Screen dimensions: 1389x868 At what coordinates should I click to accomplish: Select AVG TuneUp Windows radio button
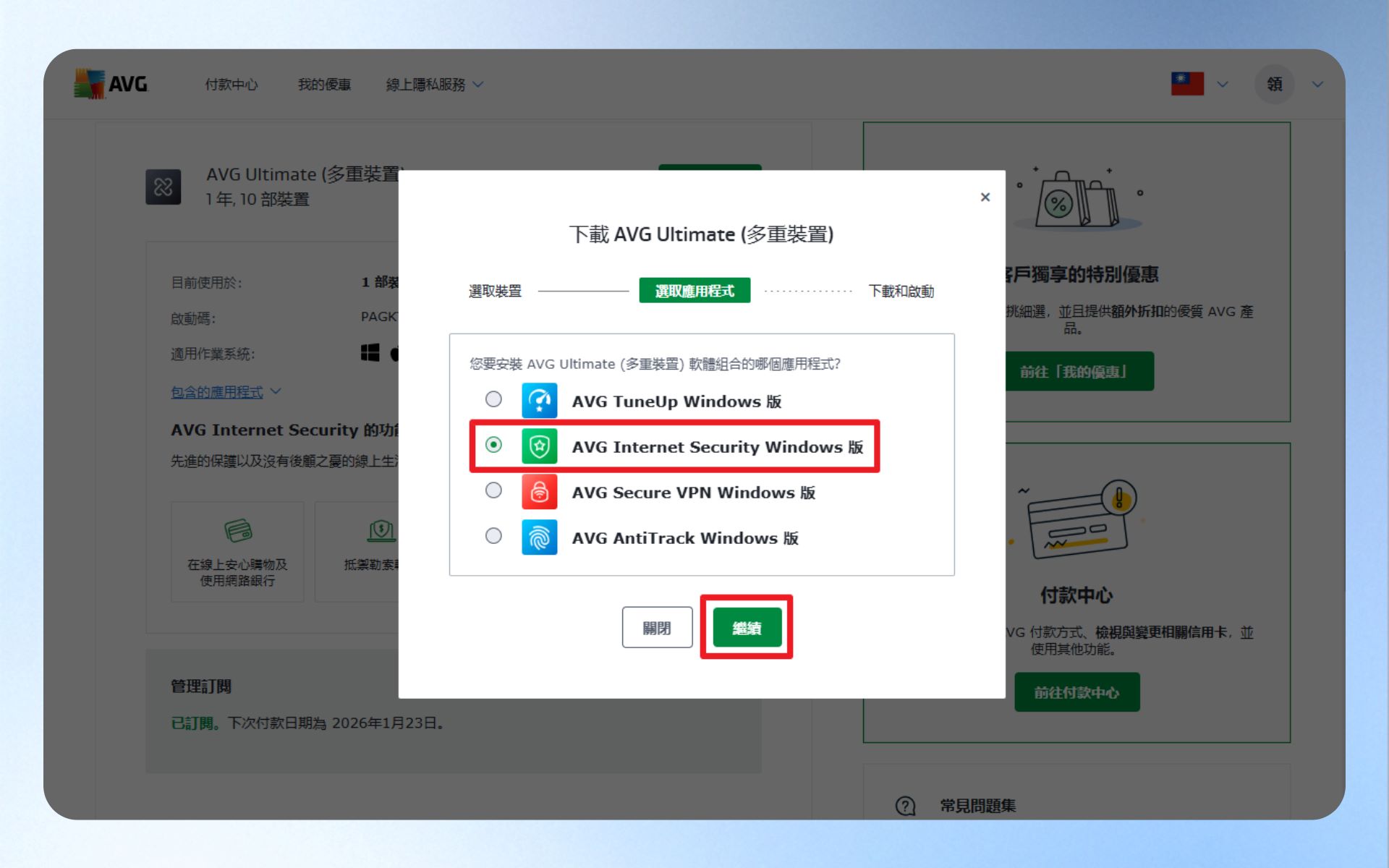tap(493, 399)
